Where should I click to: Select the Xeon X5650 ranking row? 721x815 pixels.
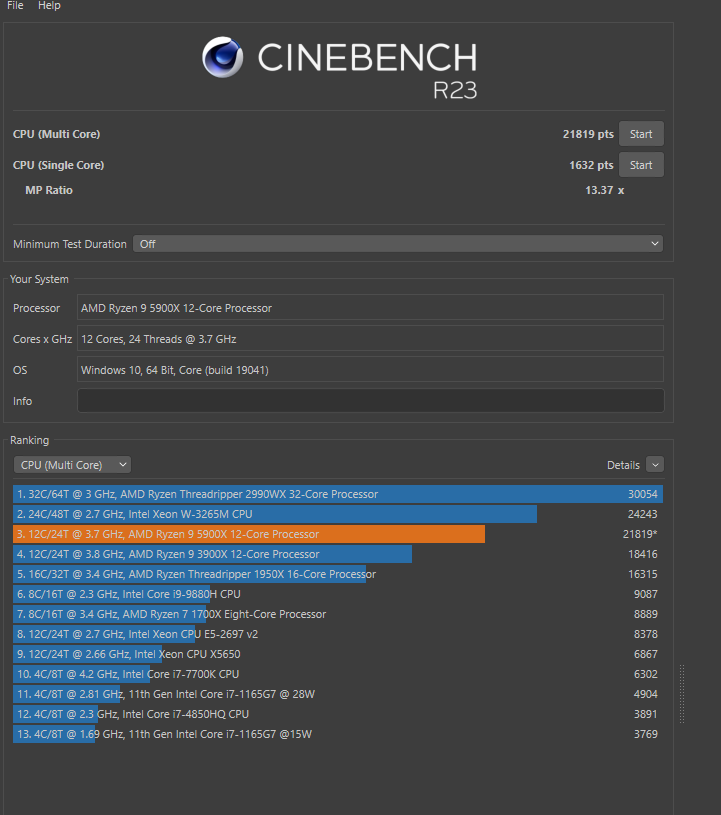338,654
